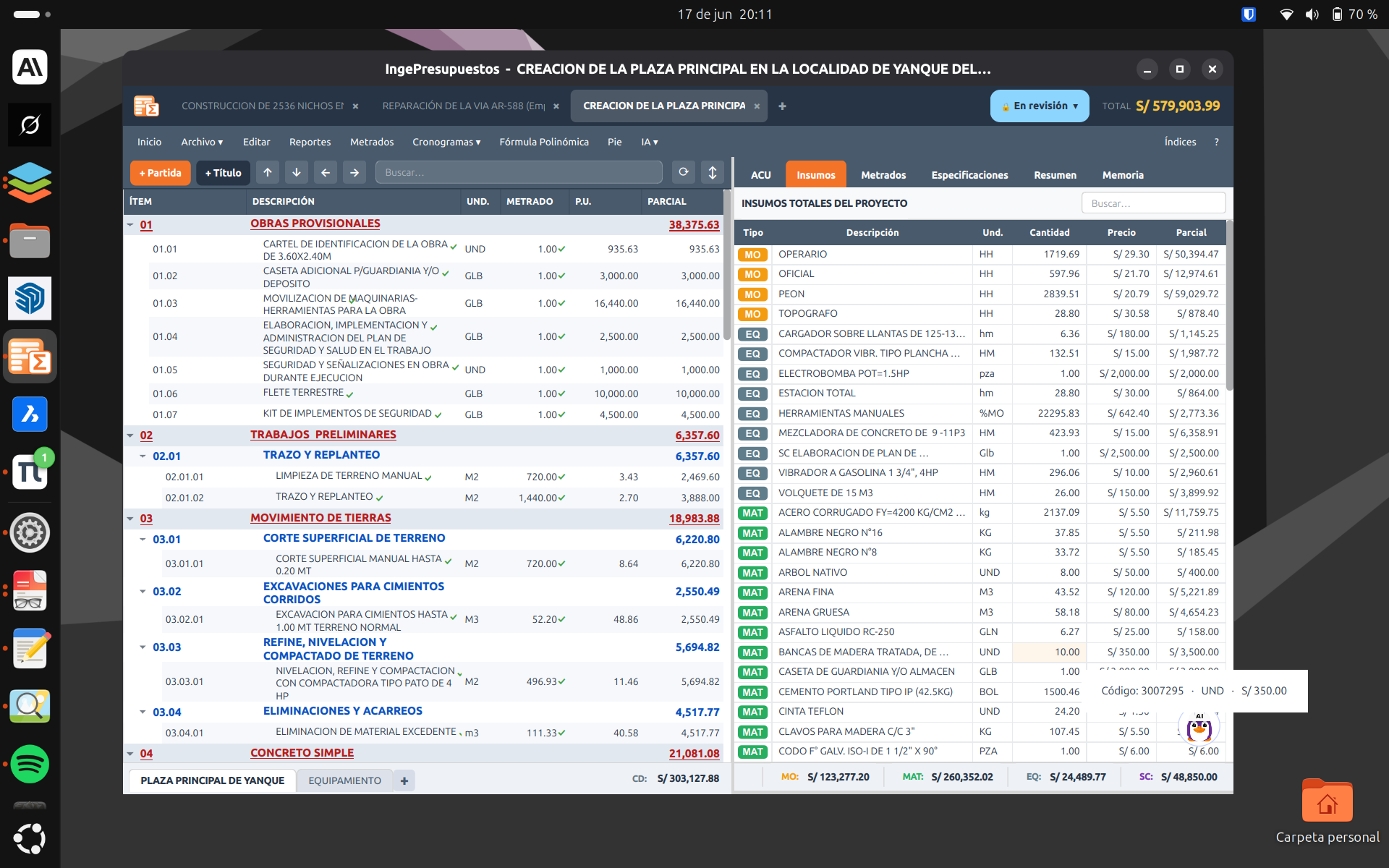Collapse subsection 03.02 EXCAVACIONES PARA CIMIENTOS
This screenshot has height=868, width=1389.
(143, 592)
